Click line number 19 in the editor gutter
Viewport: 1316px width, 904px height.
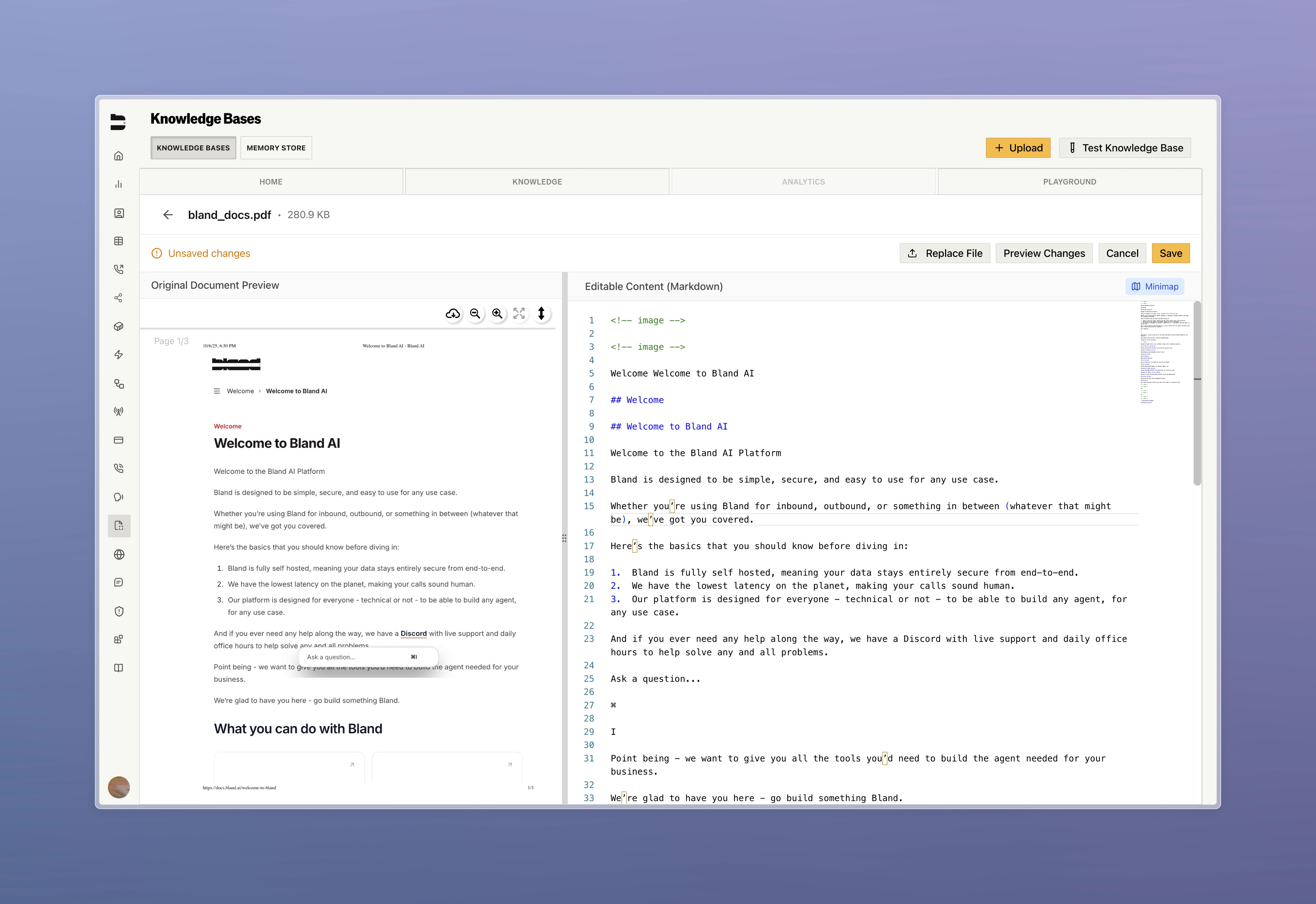589,573
